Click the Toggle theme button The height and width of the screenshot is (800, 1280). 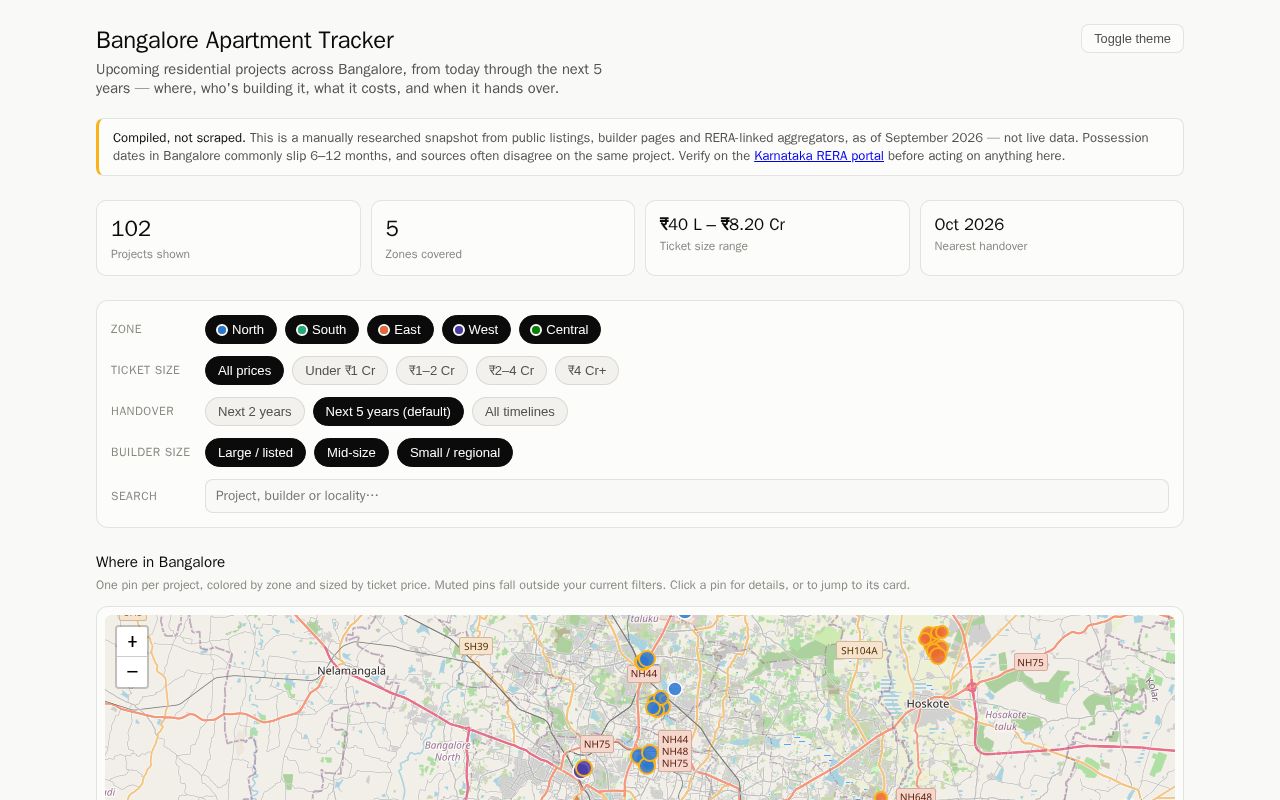[x=1132, y=38]
